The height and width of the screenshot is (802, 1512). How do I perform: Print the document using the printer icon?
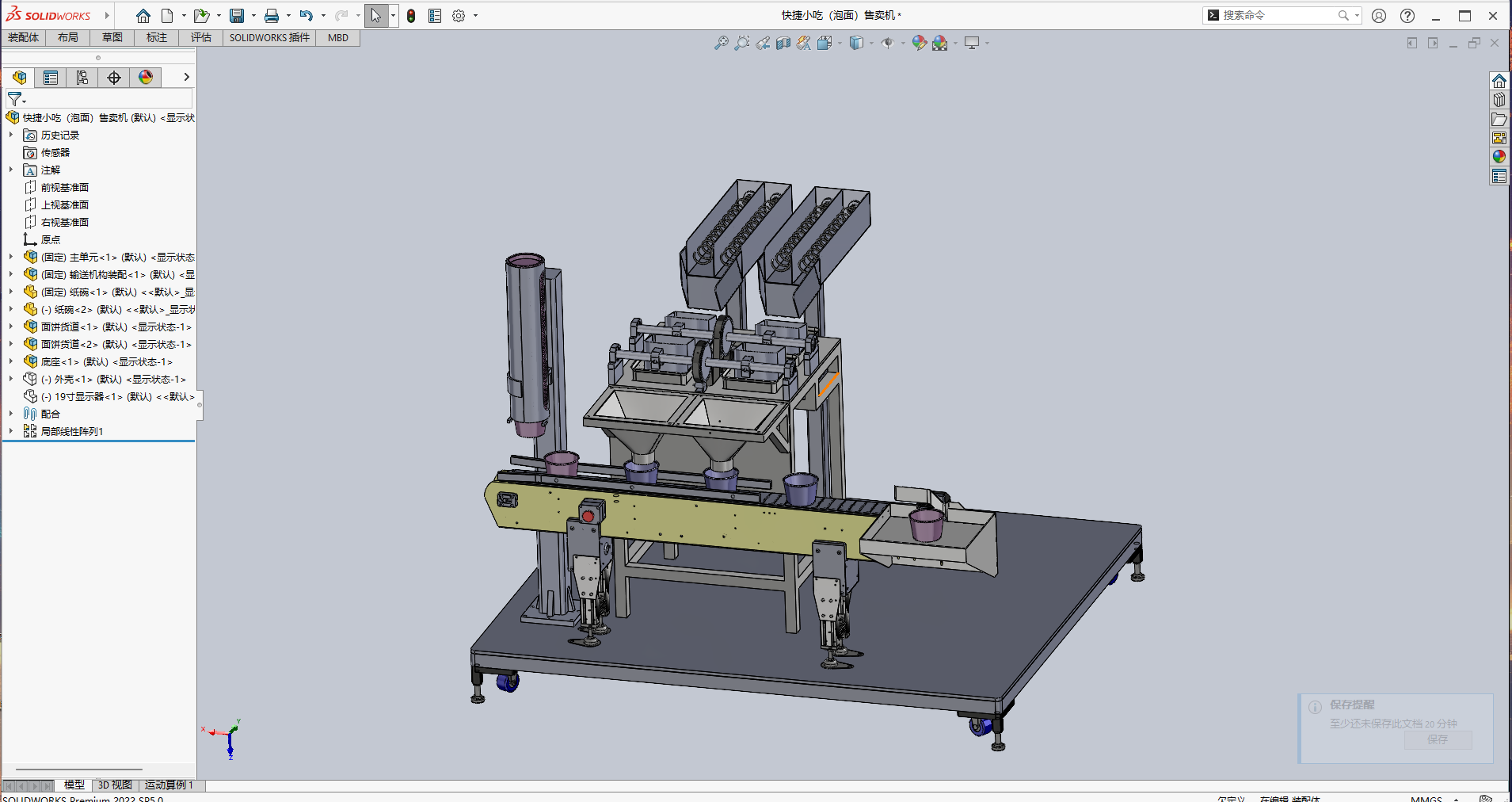pyautogui.click(x=272, y=16)
